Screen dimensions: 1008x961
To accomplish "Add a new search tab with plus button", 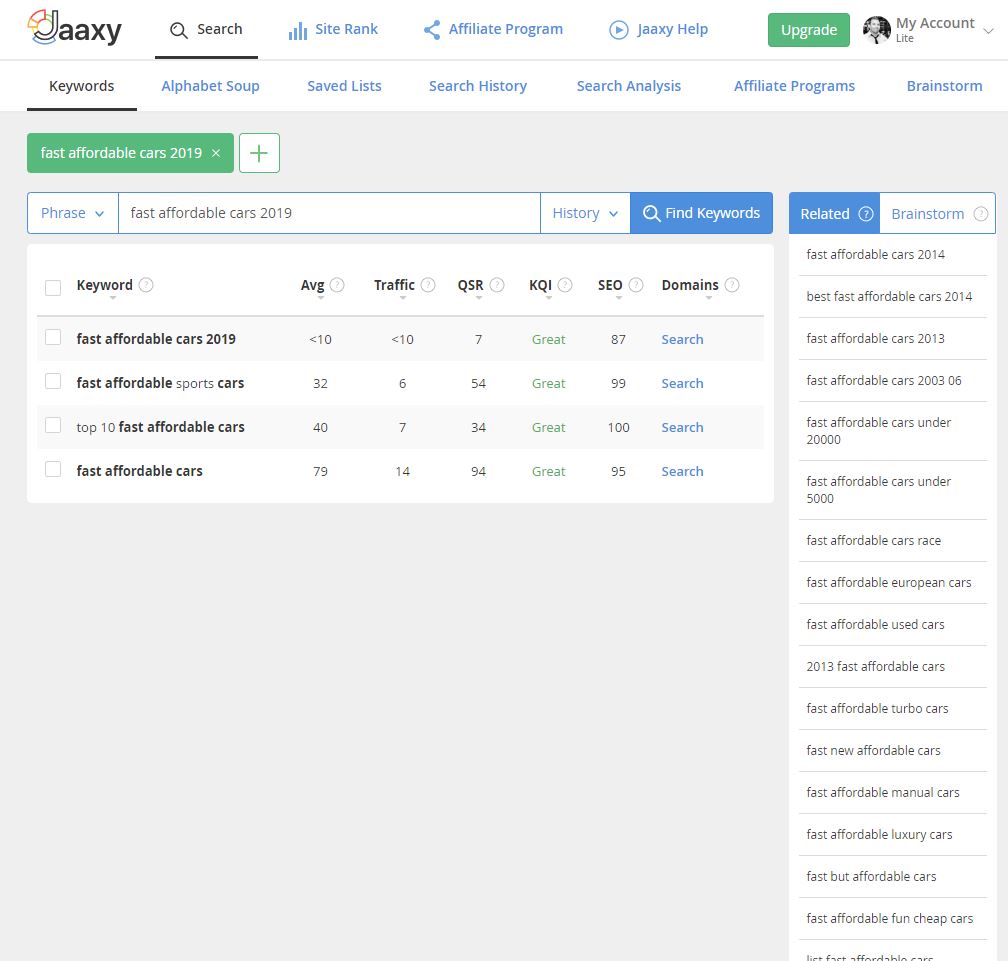I will (259, 153).
